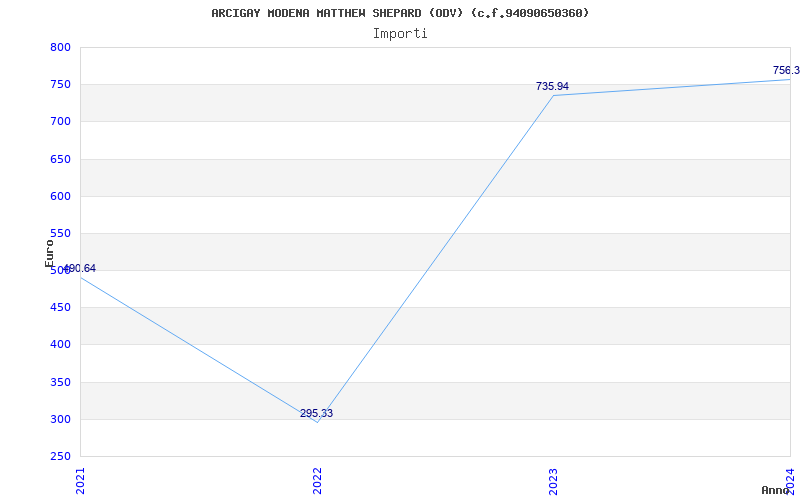Click the 2023 x-axis label

pyautogui.click(x=554, y=481)
